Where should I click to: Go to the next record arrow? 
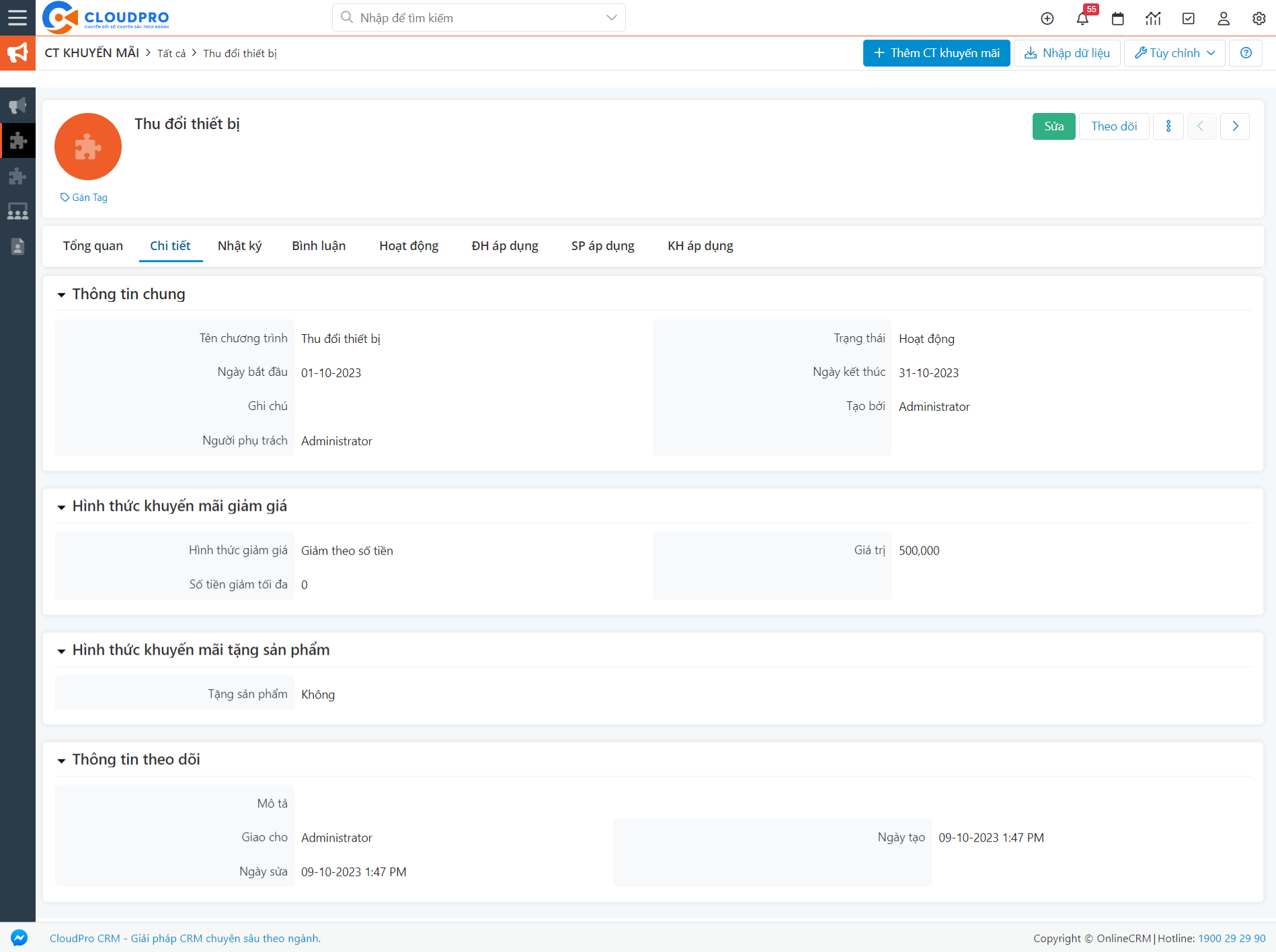[1235, 126]
